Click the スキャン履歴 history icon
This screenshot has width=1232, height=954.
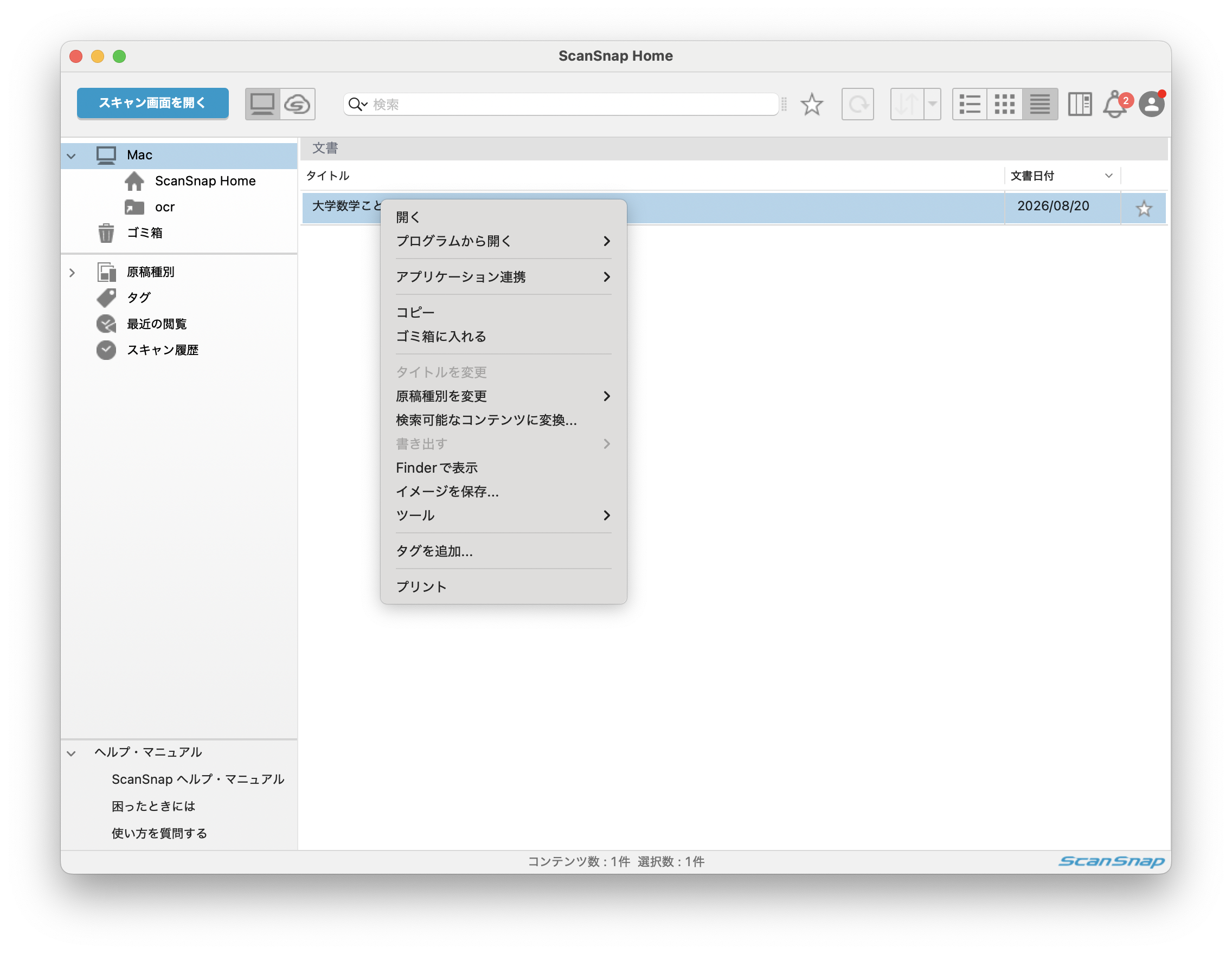tap(106, 350)
